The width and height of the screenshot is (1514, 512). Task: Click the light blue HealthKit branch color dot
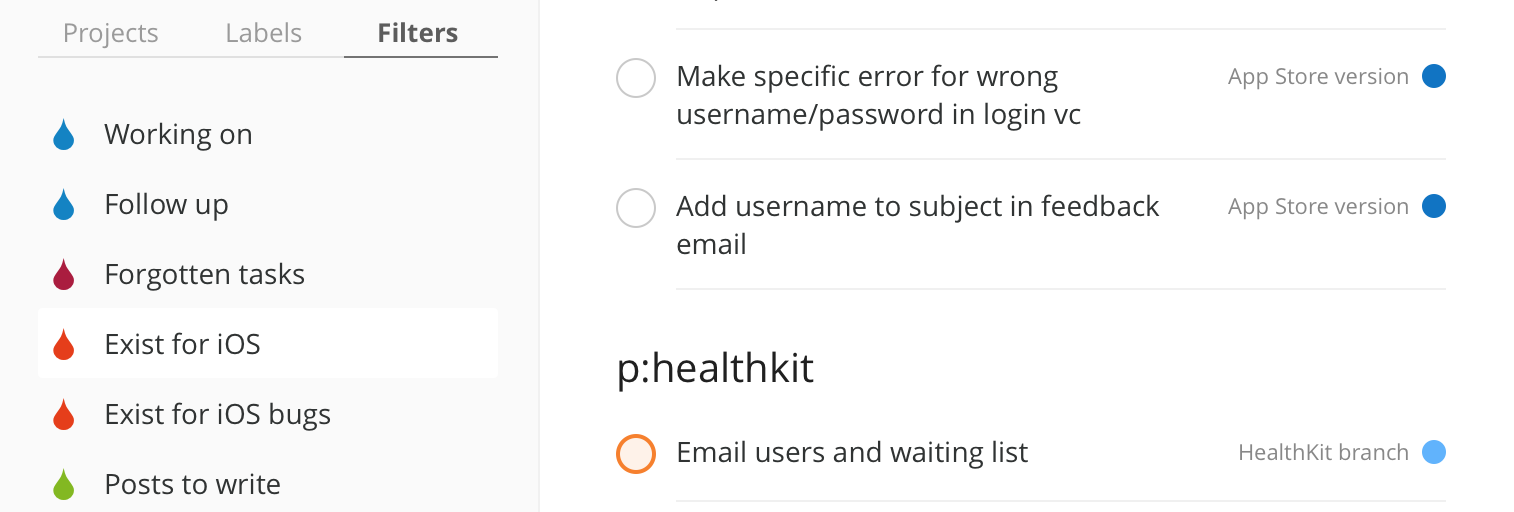pyautogui.click(x=1434, y=453)
